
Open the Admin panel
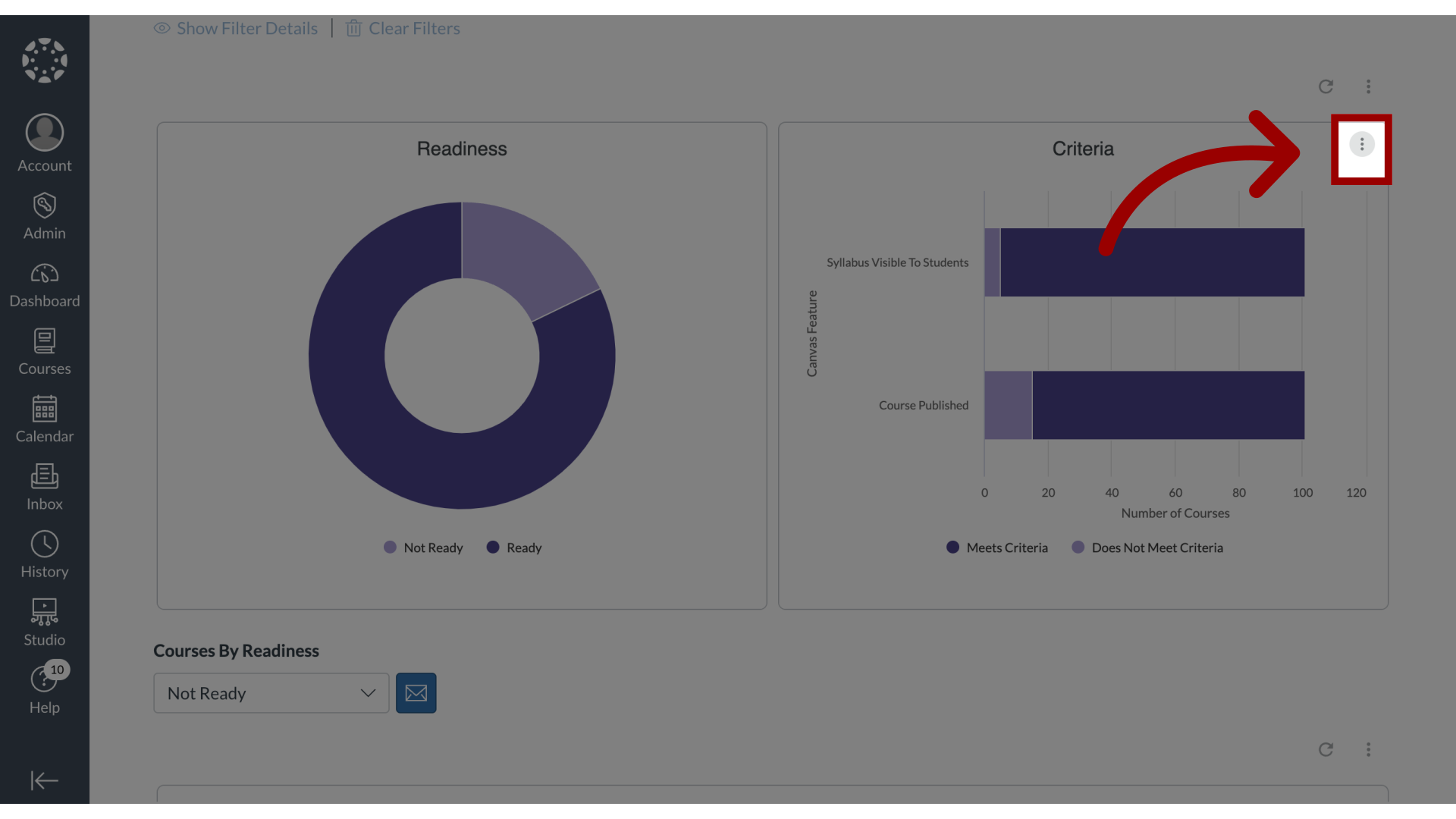click(44, 215)
